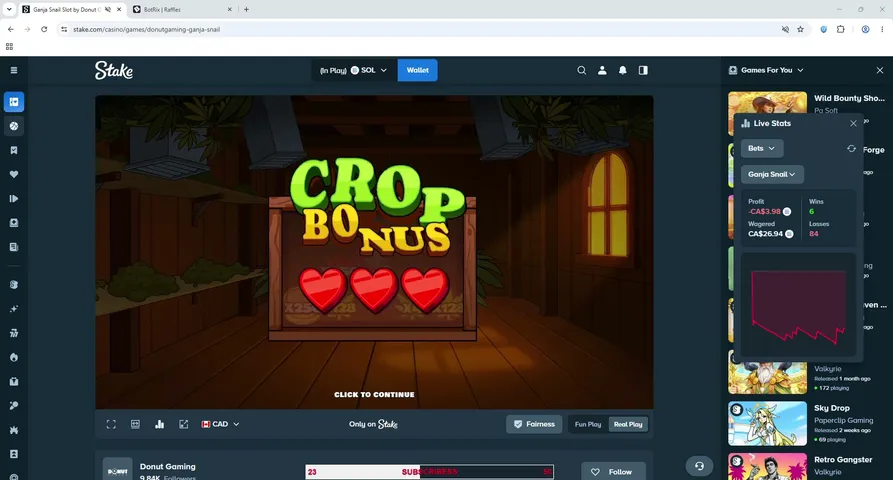893x480 pixels.
Task: Open the hamburger menu in Stake sidebar
Action: [x=14, y=70]
